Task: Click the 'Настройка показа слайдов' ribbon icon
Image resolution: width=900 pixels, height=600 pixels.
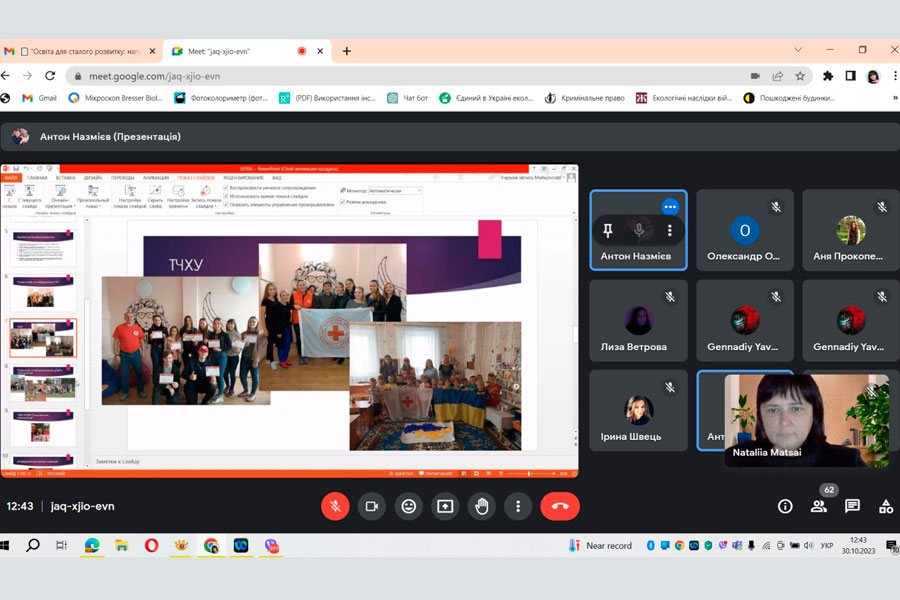Action: (x=130, y=196)
